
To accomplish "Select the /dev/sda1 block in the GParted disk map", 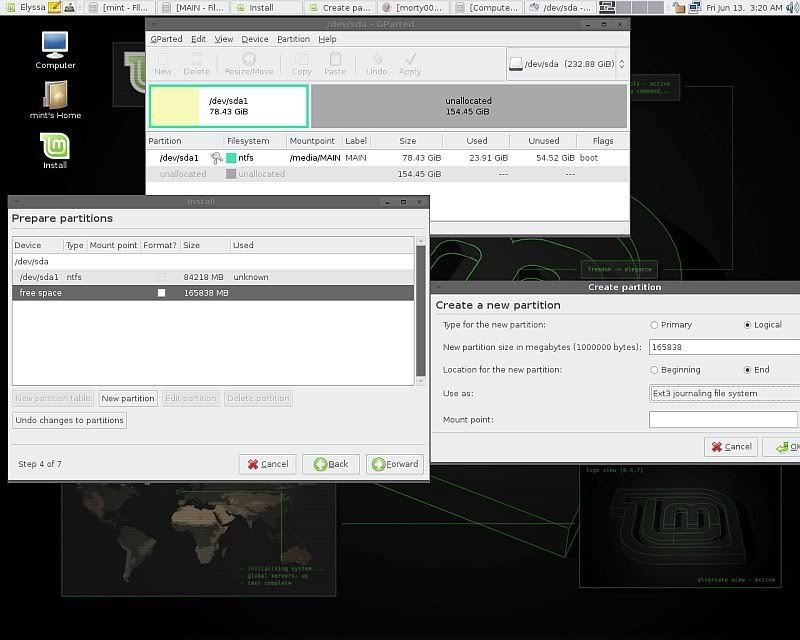I will [229, 106].
